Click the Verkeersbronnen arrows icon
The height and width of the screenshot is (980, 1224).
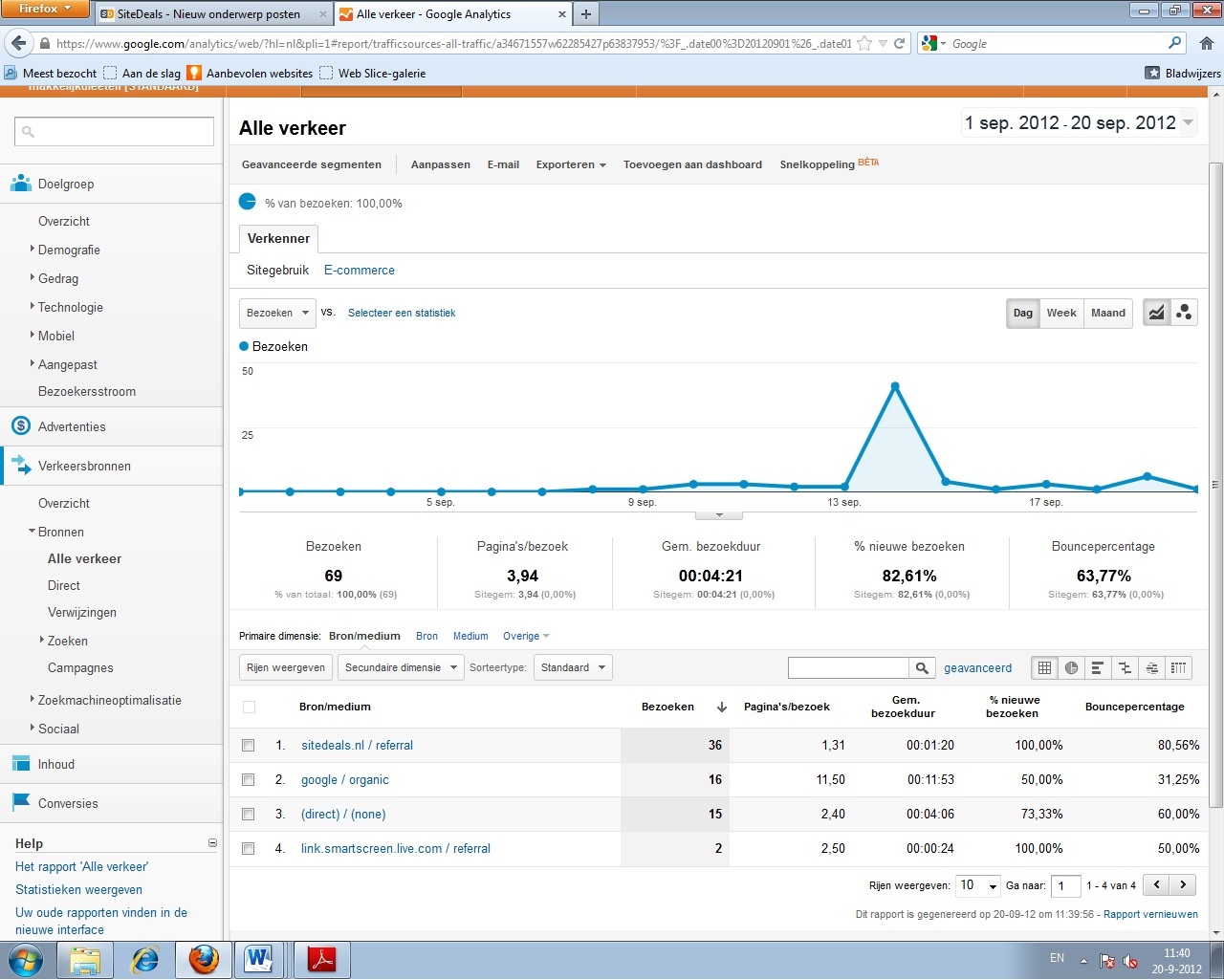point(21,466)
